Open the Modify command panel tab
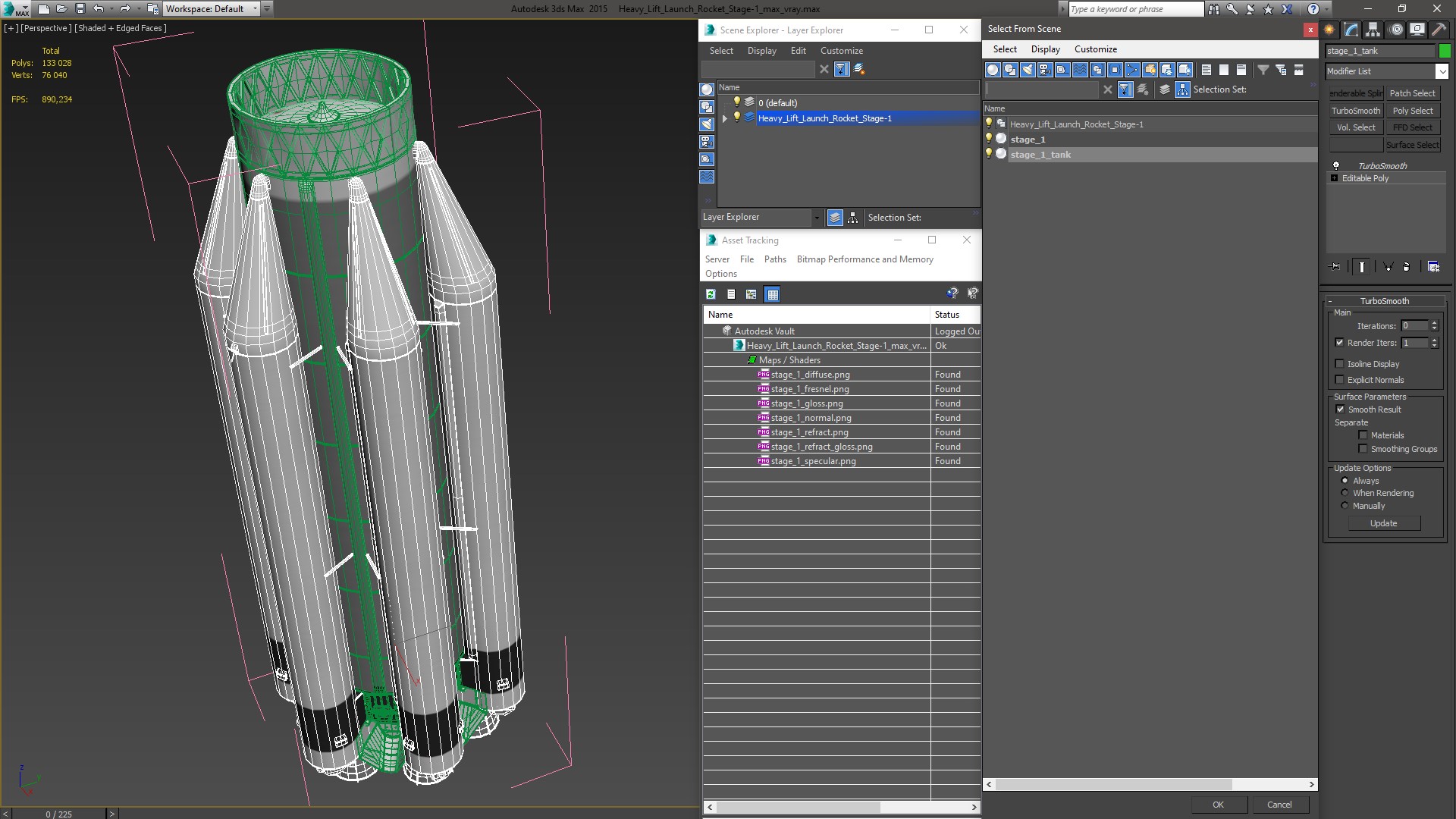The width and height of the screenshot is (1456, 819). (1351, 30)
